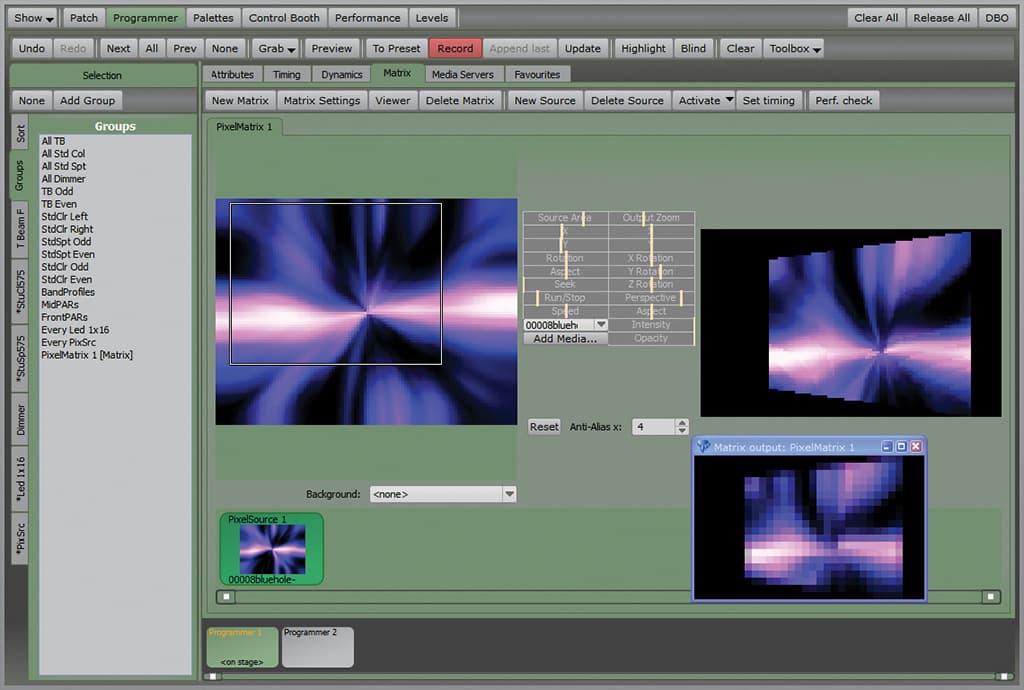Click the Intensity slider

(x=651, y=324)
